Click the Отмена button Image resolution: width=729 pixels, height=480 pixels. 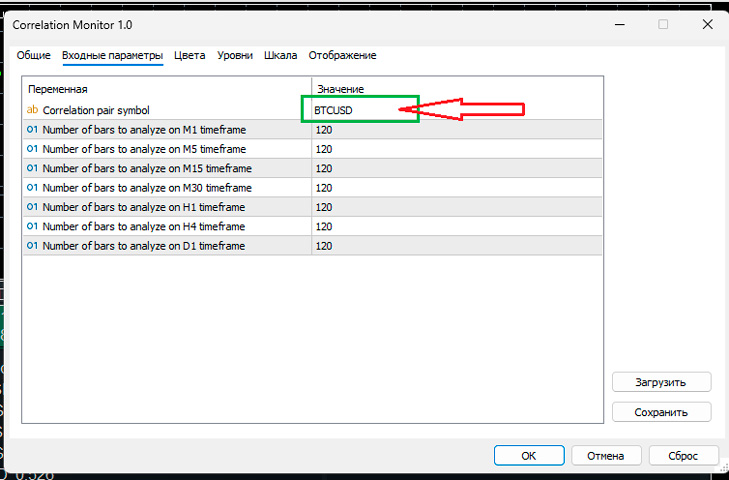point(606,456)
